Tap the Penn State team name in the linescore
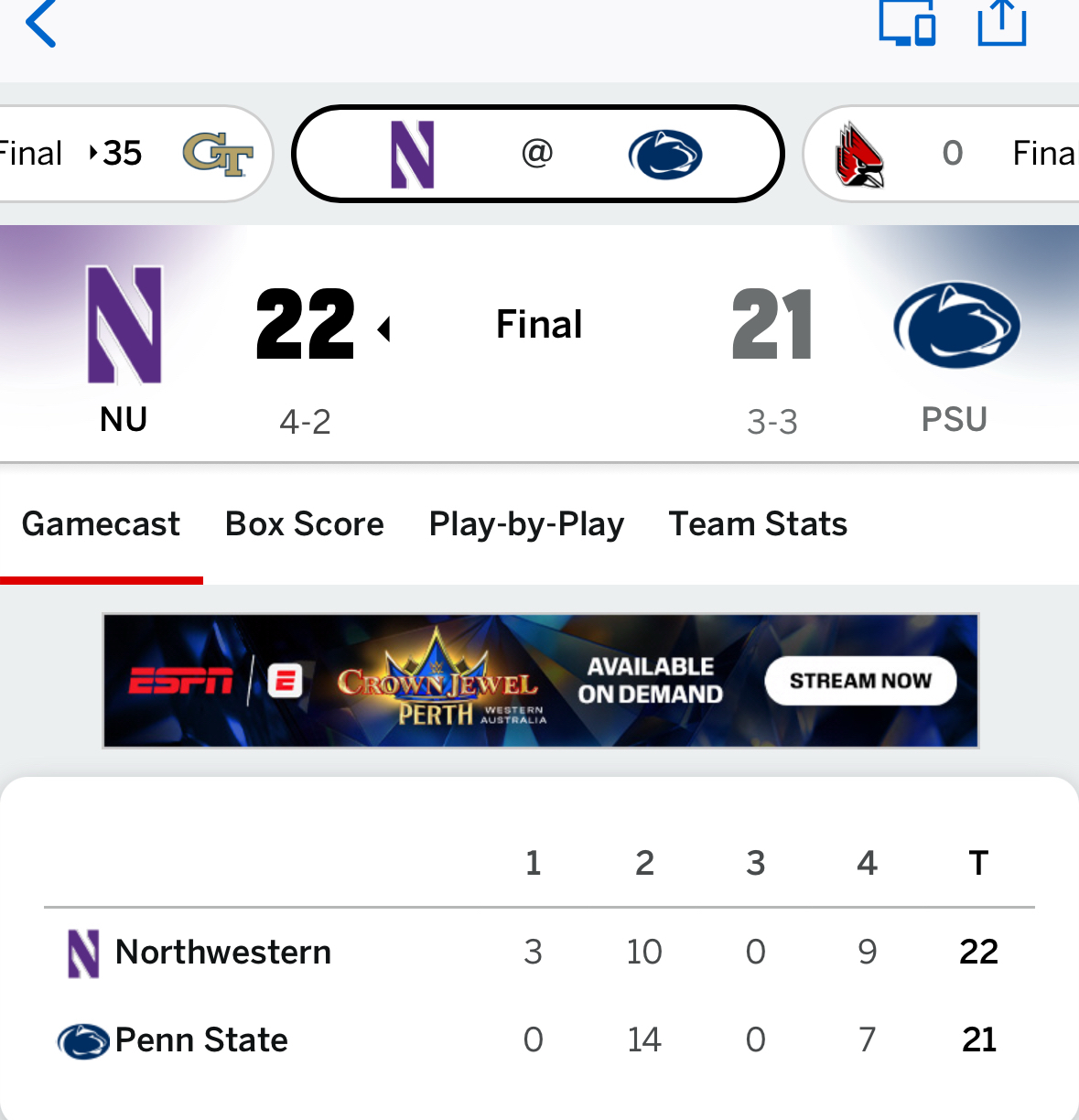This screenshot has height=1120, width=1079. (201, 1040)
